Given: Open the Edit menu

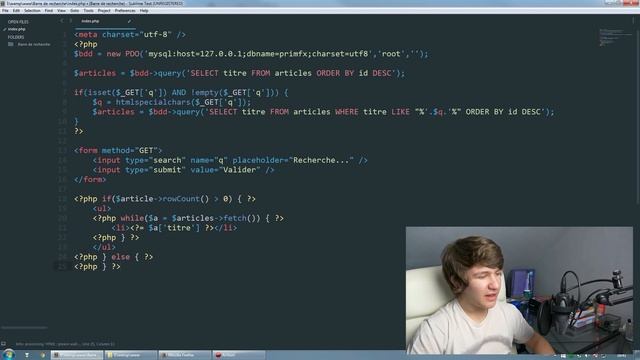Looking at the screenshot, I should tap(16, 11).
